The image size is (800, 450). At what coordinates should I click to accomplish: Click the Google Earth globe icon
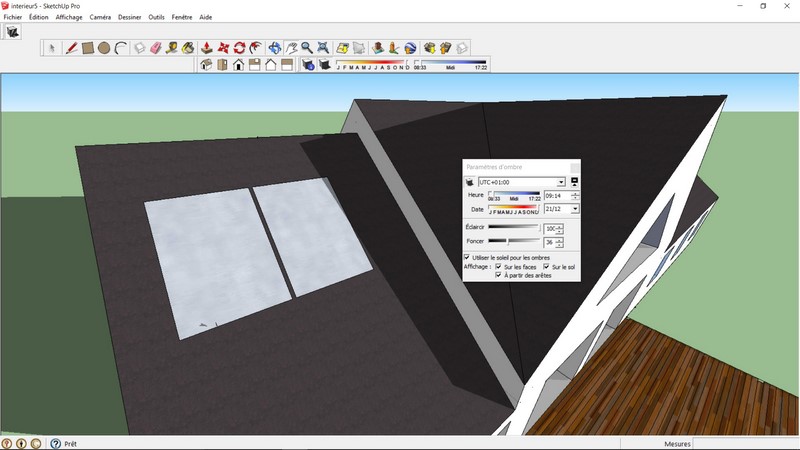coord(410,48)
